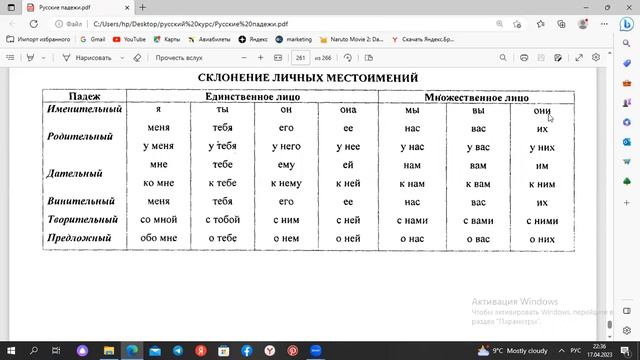
Task: Open the Naruto Movie 2 bookmarks folder
Action: point(351,40)
